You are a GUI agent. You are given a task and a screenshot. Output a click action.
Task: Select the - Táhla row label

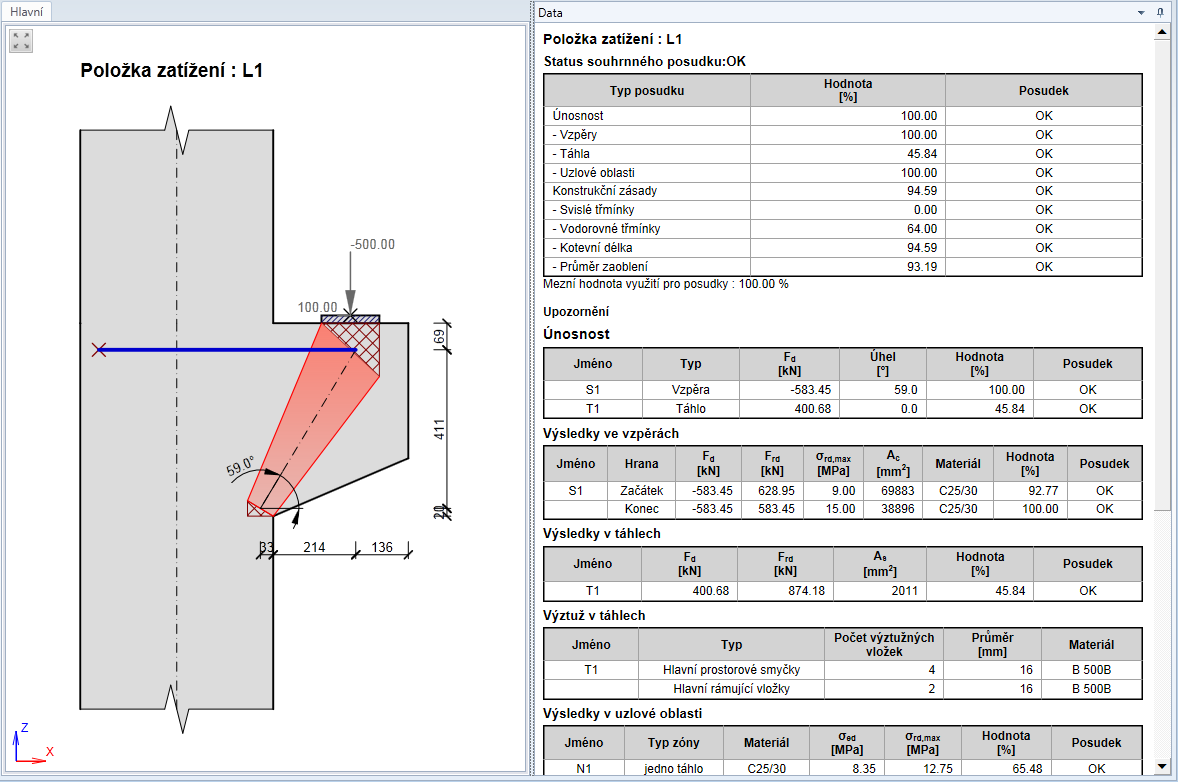tap(571, 153)
